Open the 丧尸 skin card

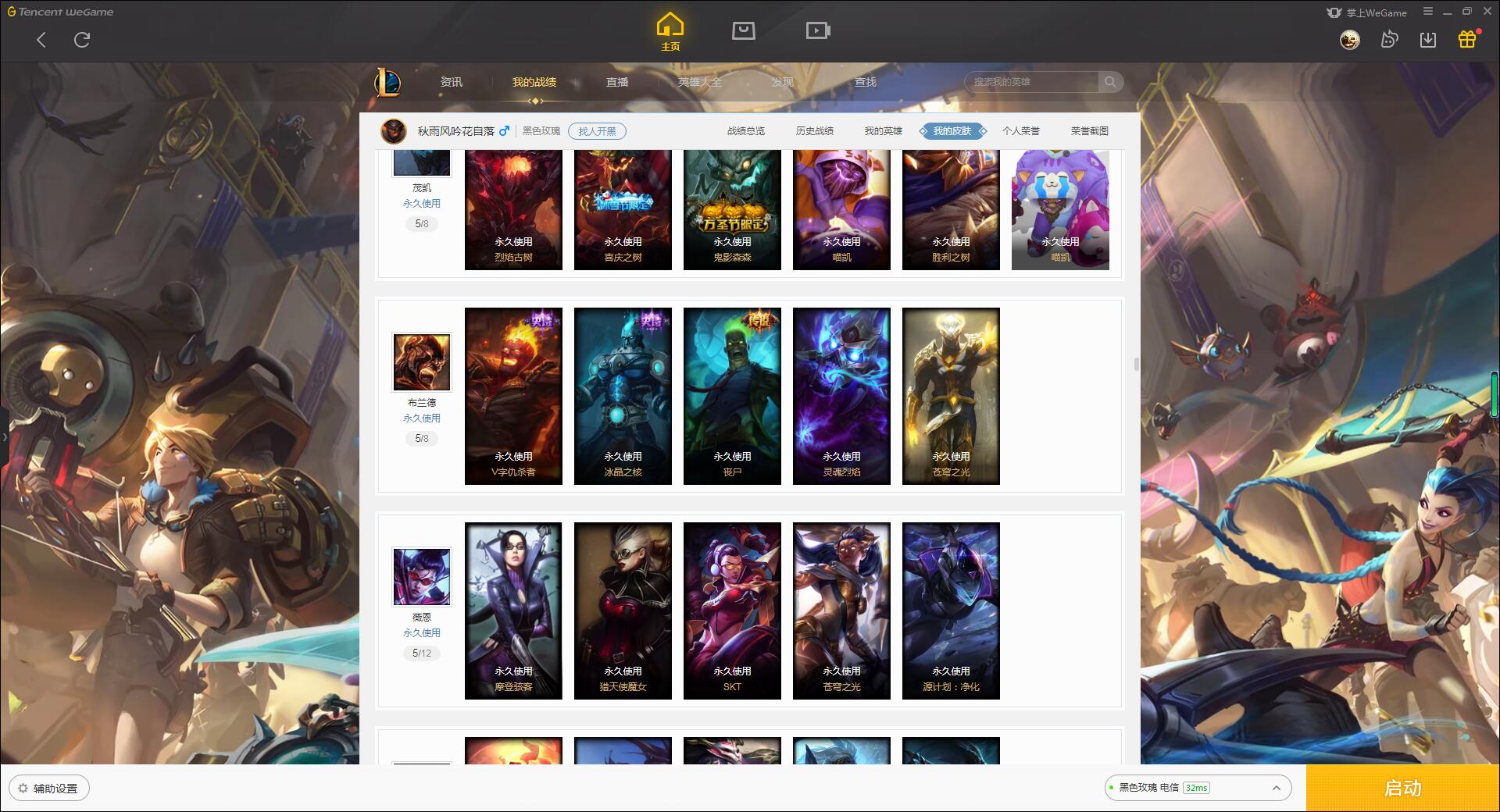point(732,396)
